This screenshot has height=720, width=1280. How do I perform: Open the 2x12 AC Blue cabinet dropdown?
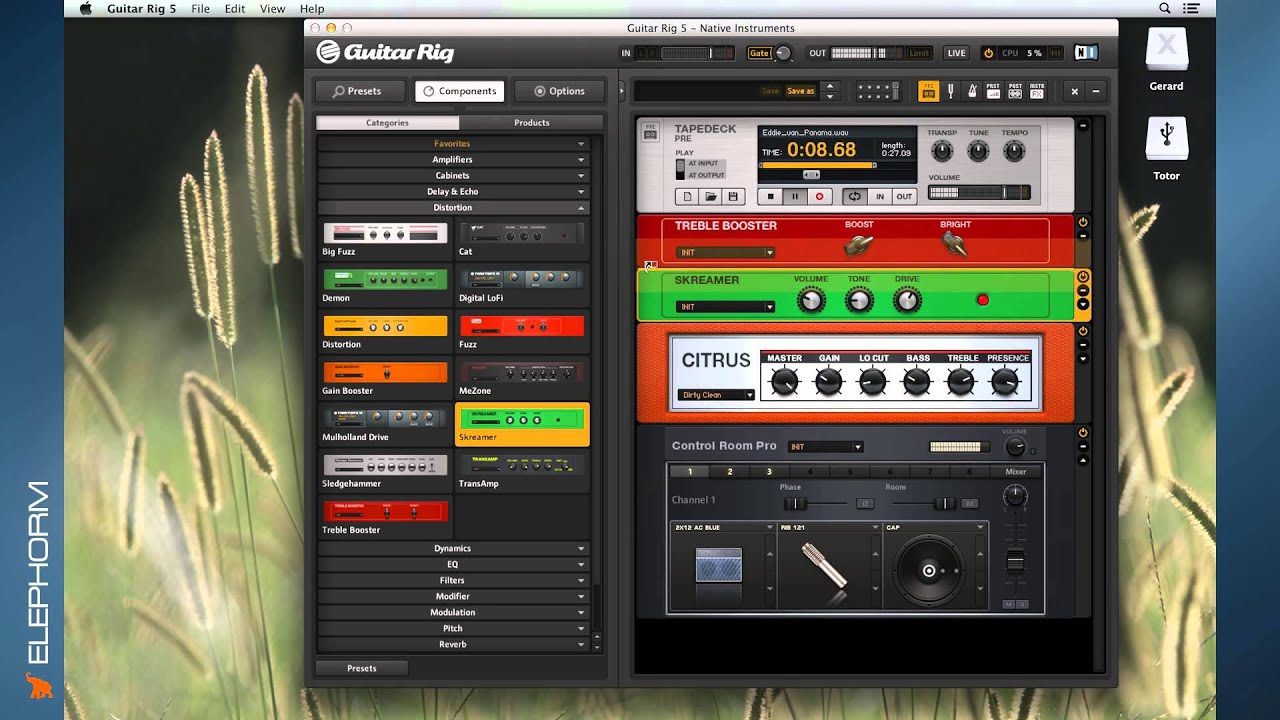(723, 527)
